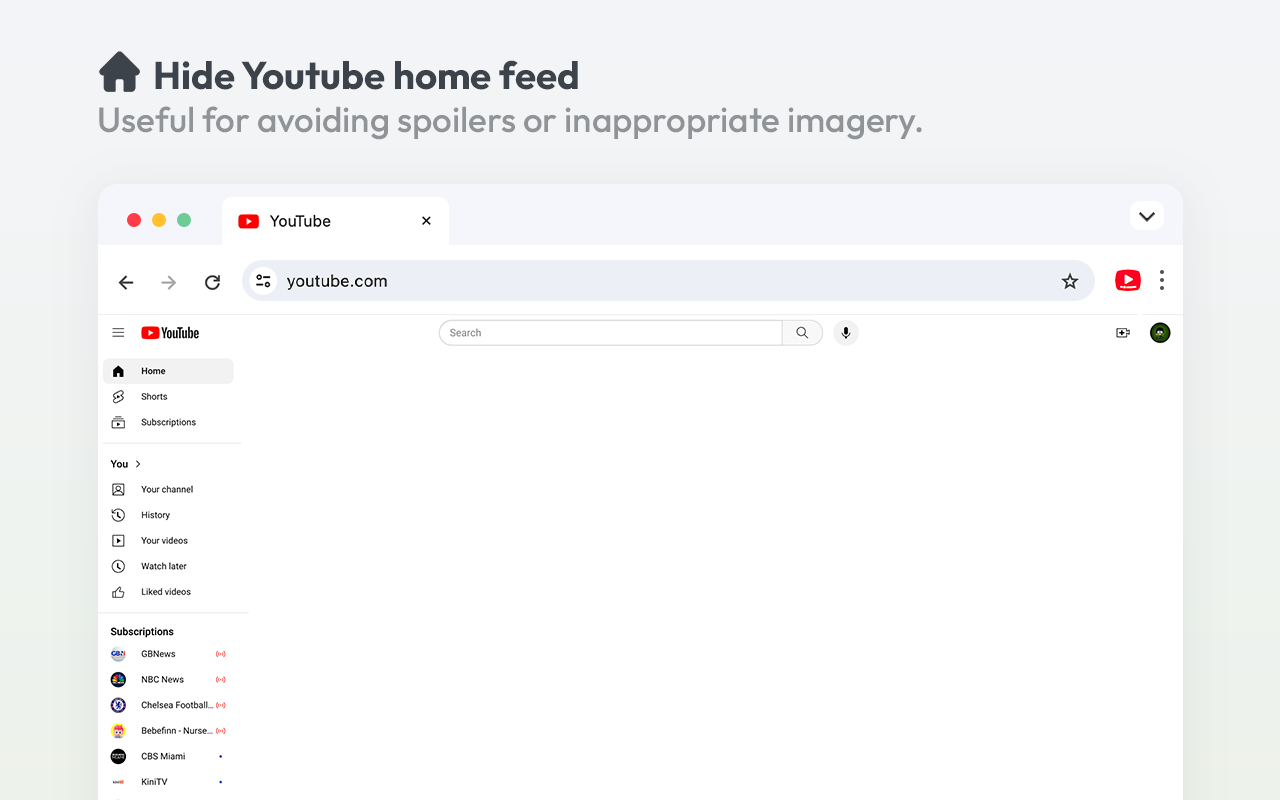Open Chrome three-dot menu
The image size is (1280, 800).
coord(1162,280)
